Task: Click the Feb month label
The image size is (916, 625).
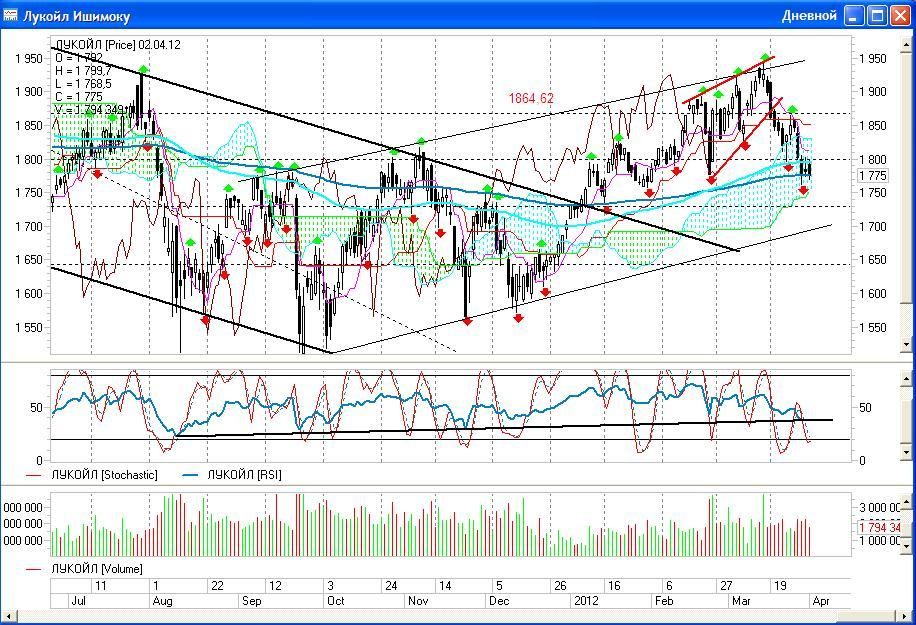Action: coord(664,600)
